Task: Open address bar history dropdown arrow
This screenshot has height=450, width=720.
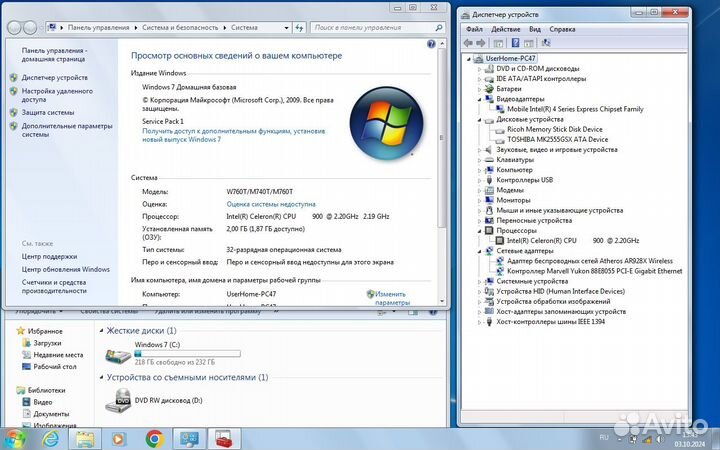Action: coord(286,28)
